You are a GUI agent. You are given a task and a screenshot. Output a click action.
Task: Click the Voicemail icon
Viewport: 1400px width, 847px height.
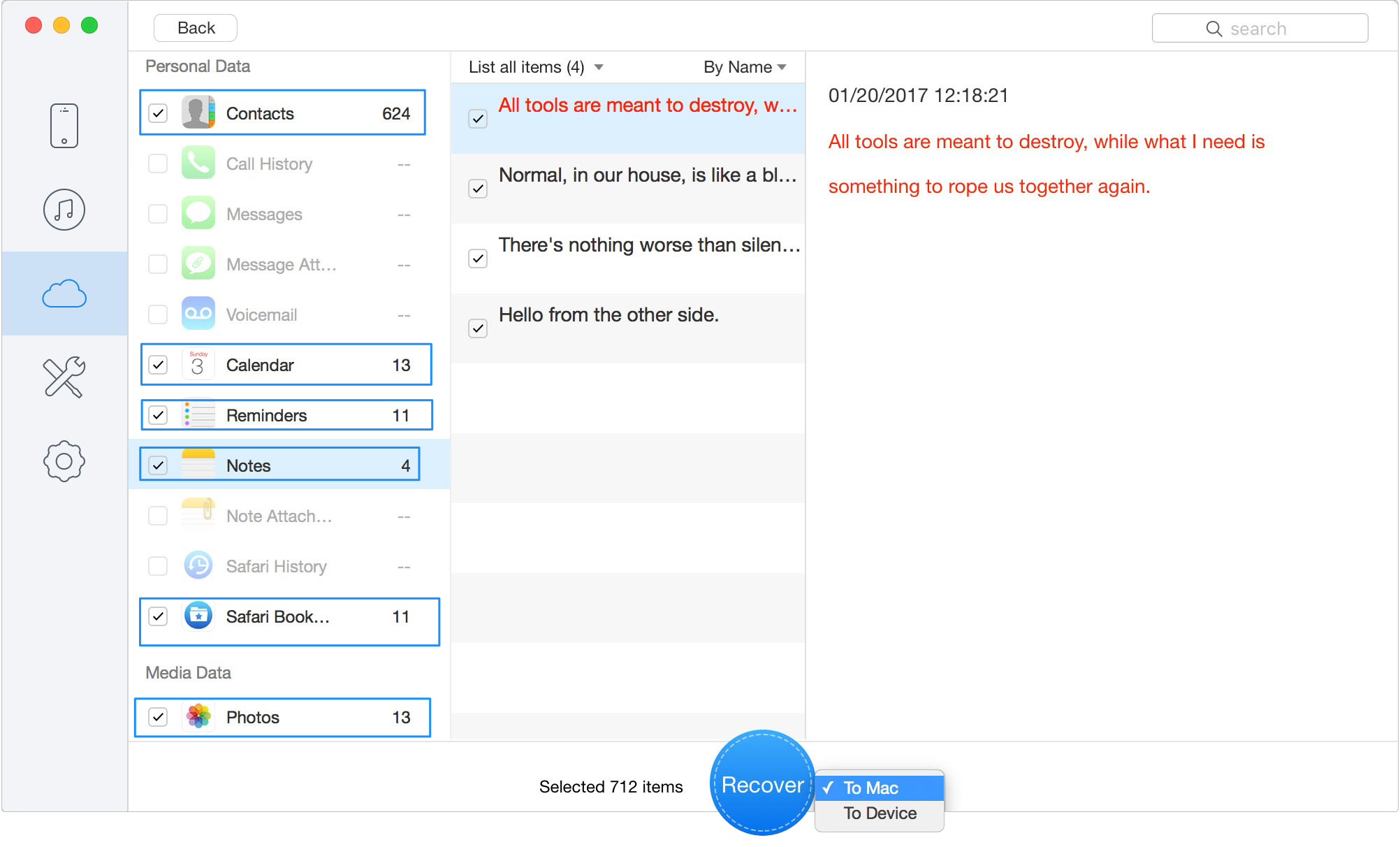pos(198,314)
